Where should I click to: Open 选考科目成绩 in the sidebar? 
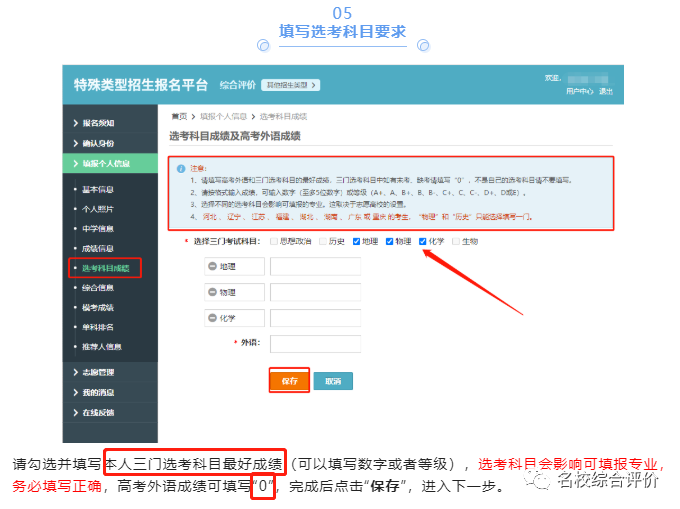[105, 267]
